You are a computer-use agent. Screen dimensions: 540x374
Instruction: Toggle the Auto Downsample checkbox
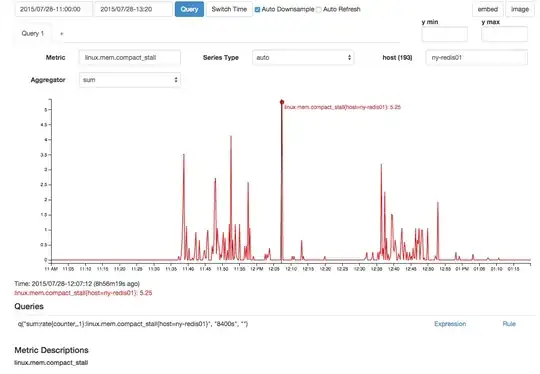click(257, 10)
